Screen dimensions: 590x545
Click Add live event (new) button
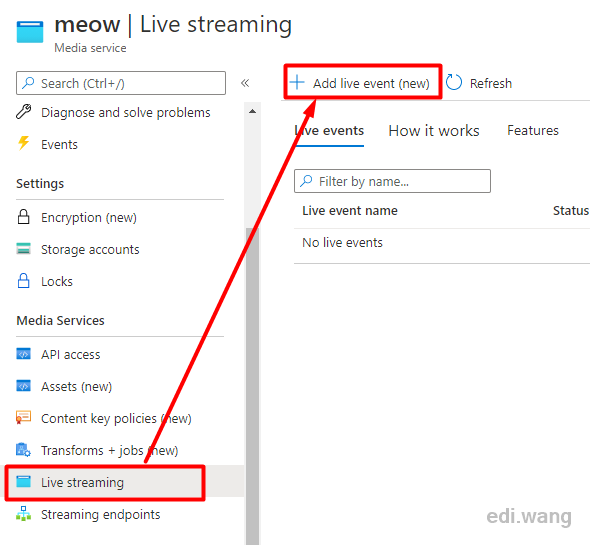tap(362, 82)
